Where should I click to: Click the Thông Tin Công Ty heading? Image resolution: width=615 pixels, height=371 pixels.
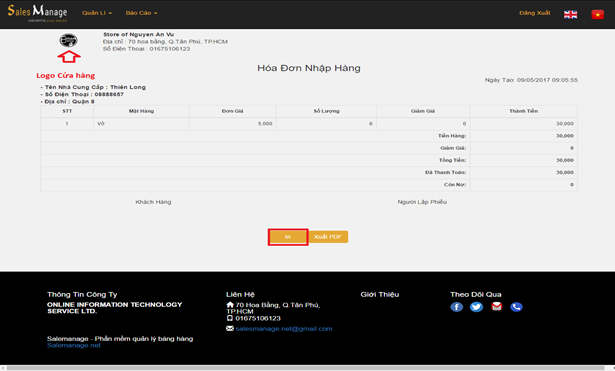[82, 295]
